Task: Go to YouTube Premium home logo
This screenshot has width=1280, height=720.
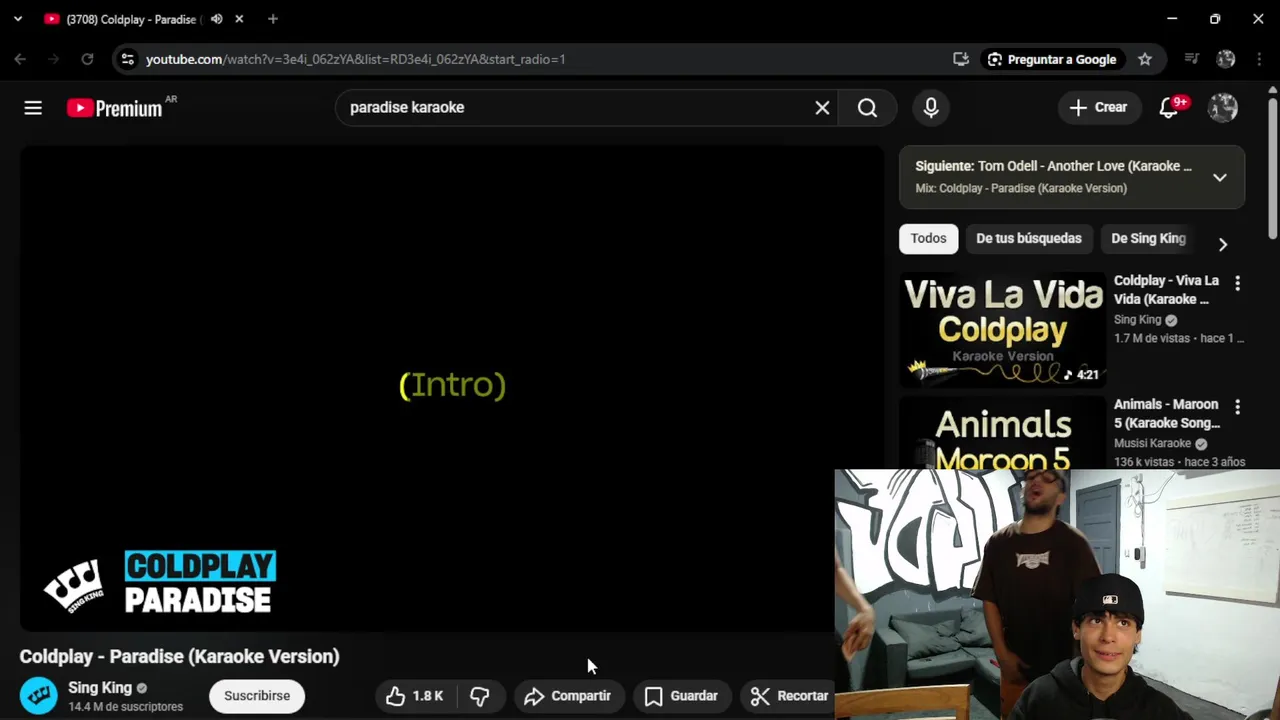Action: pyautogui.click(x=115, y=108)
